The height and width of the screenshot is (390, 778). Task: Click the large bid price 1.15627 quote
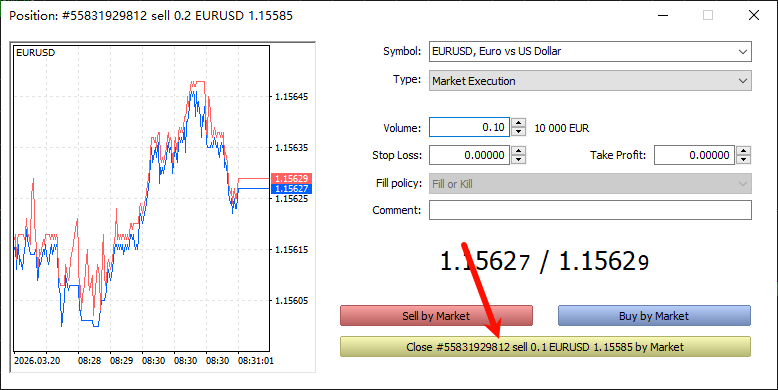click(x=485, y=261)
